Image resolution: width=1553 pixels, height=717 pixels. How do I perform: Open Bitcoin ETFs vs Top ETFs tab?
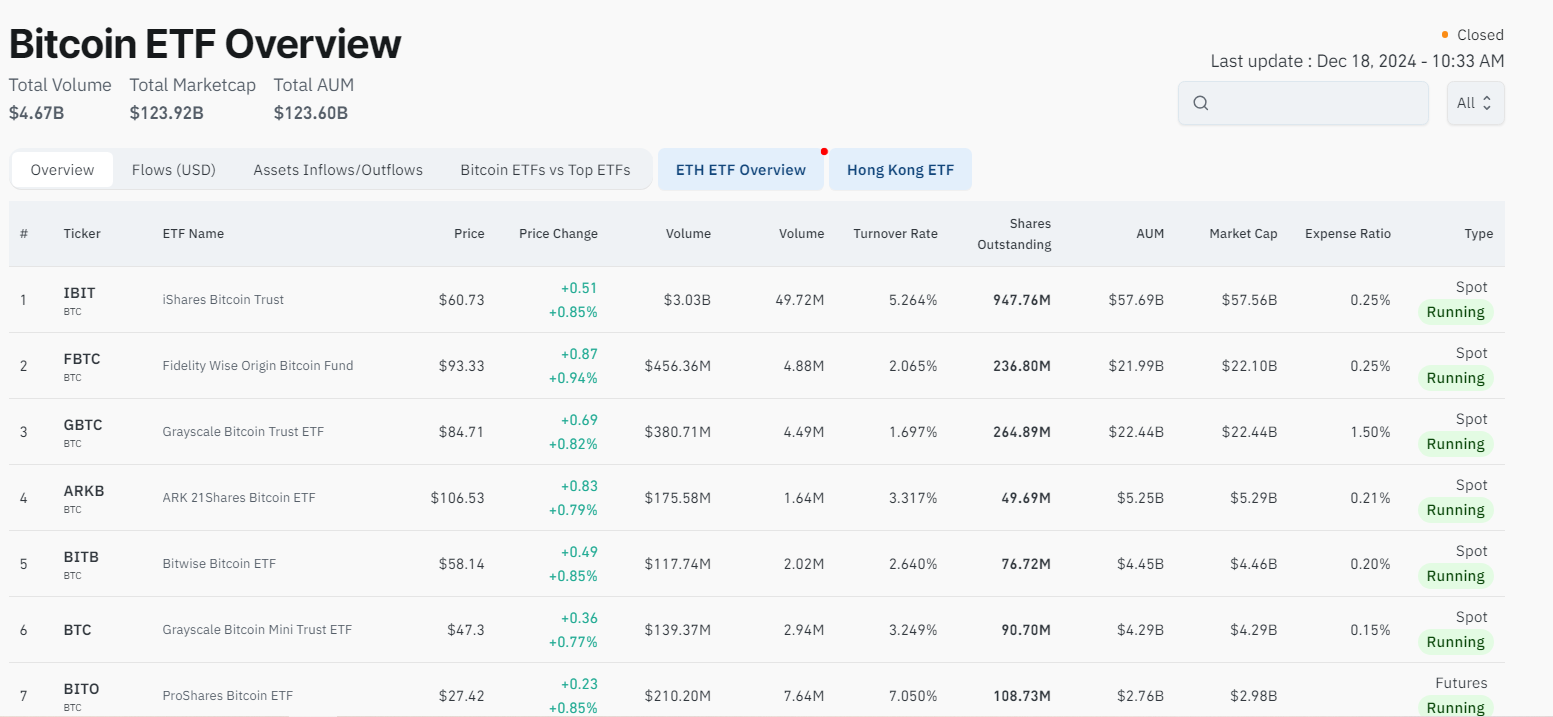click(x=545, y=170)
